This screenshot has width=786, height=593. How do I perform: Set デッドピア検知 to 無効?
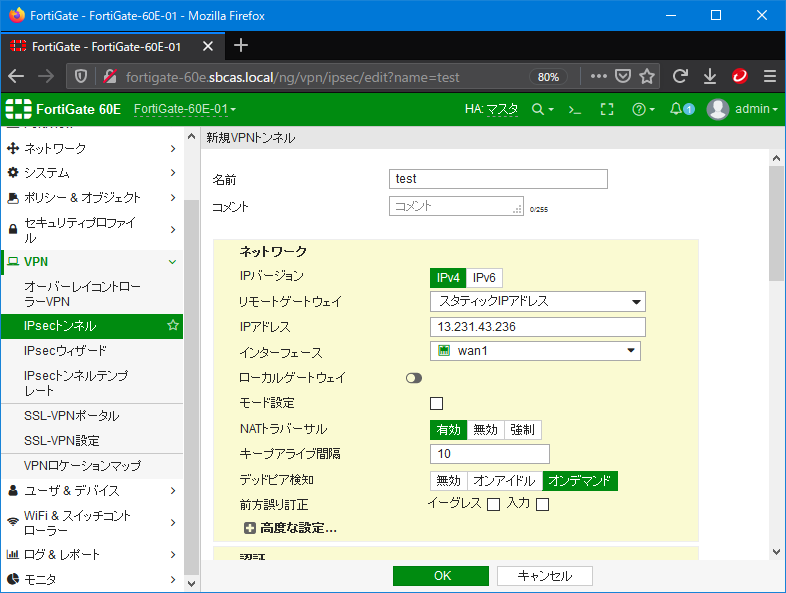click(x=449, y=481)
